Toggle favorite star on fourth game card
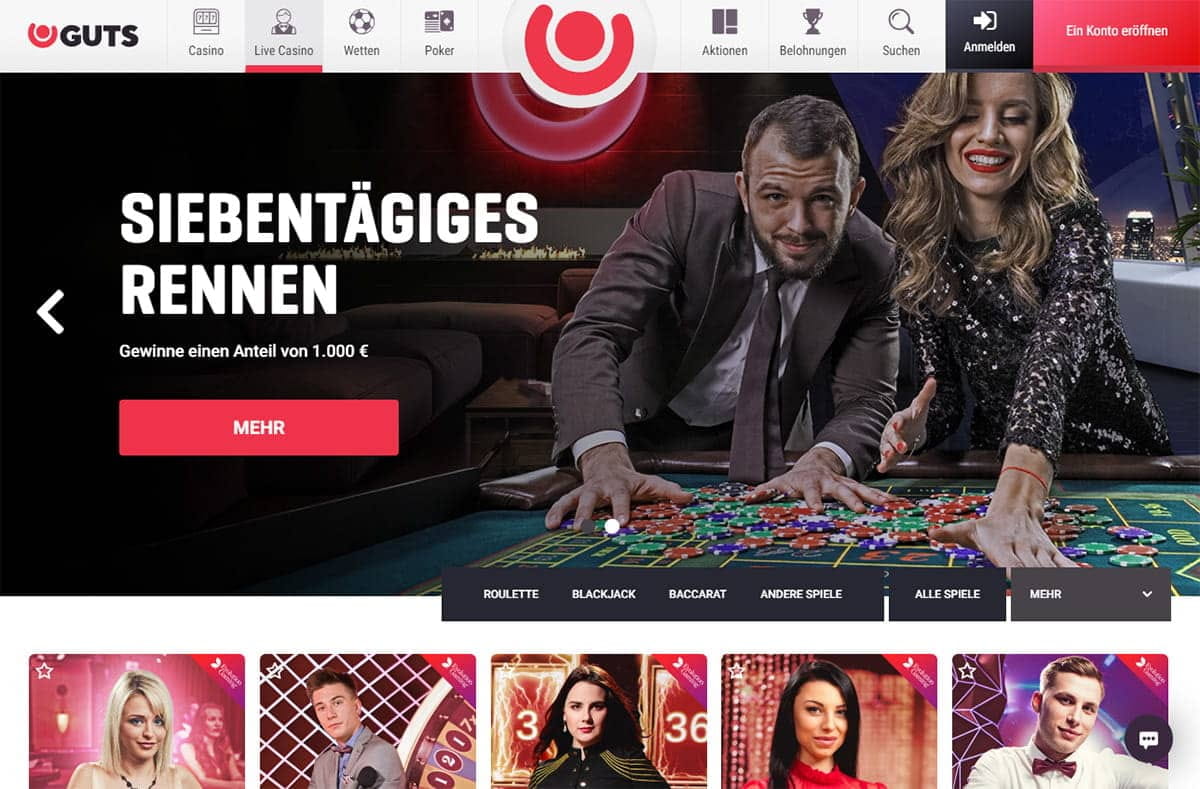This screenshot has width=1200, height=789. pyautogui.click(x=737, y=671)
